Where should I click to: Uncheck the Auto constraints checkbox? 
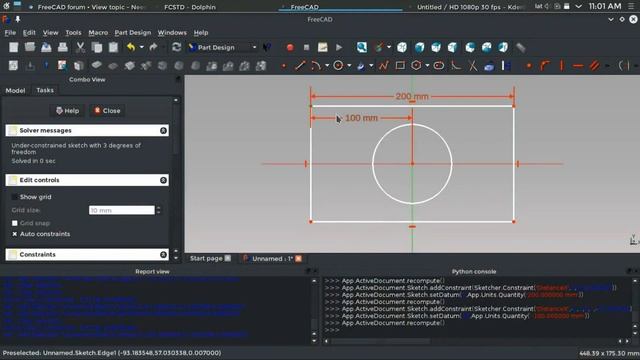pyautogui.click(x=15, y=234)
